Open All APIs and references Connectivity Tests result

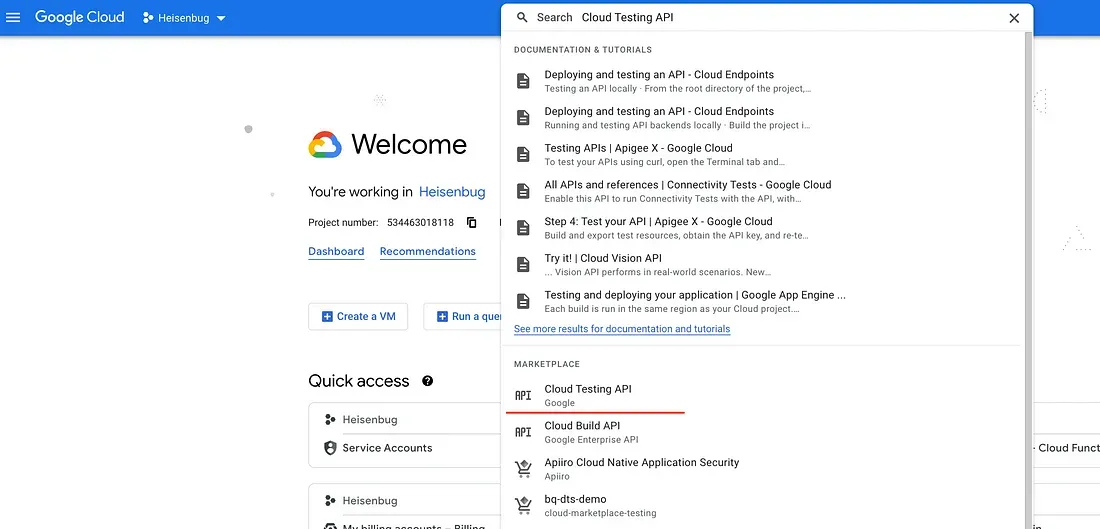point(761,192)
